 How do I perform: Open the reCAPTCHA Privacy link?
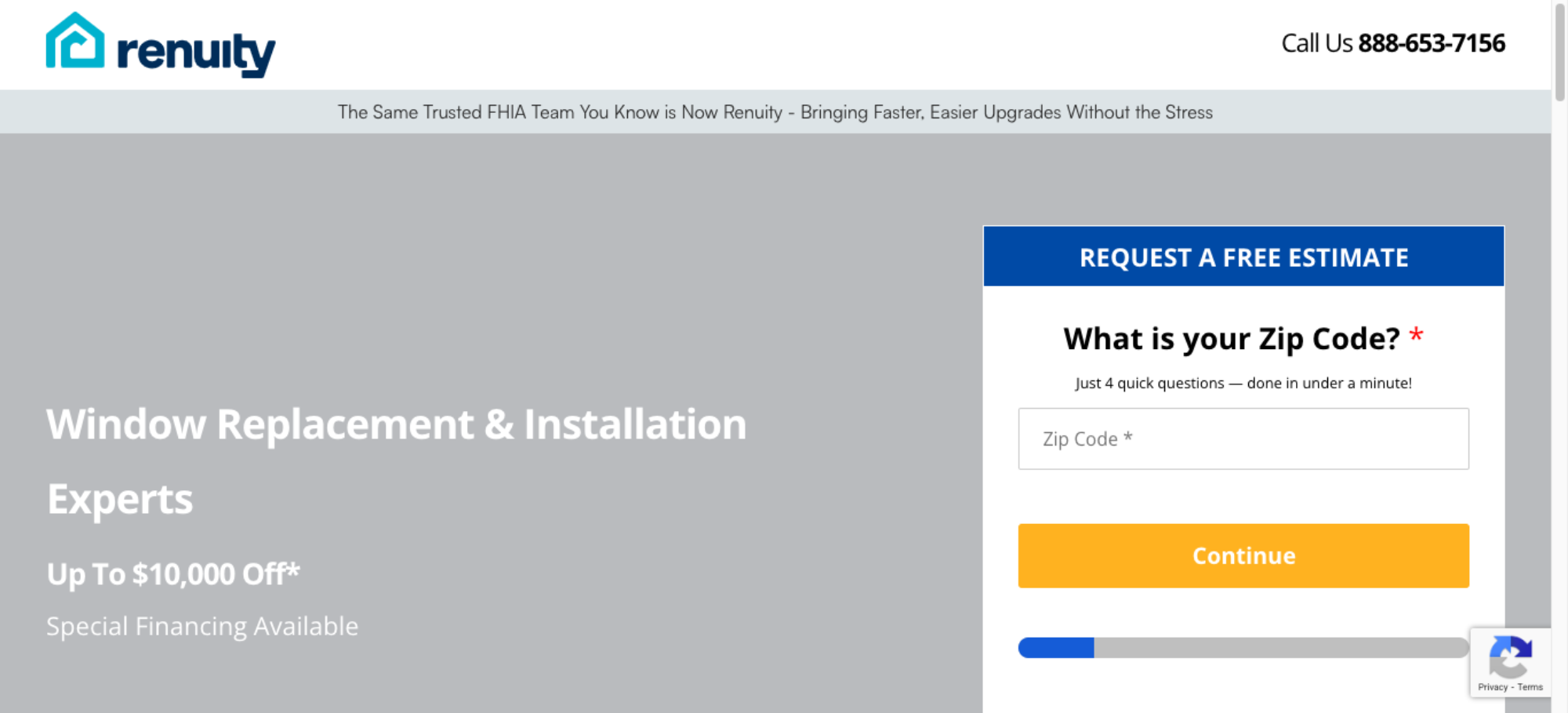point(1492,687)
